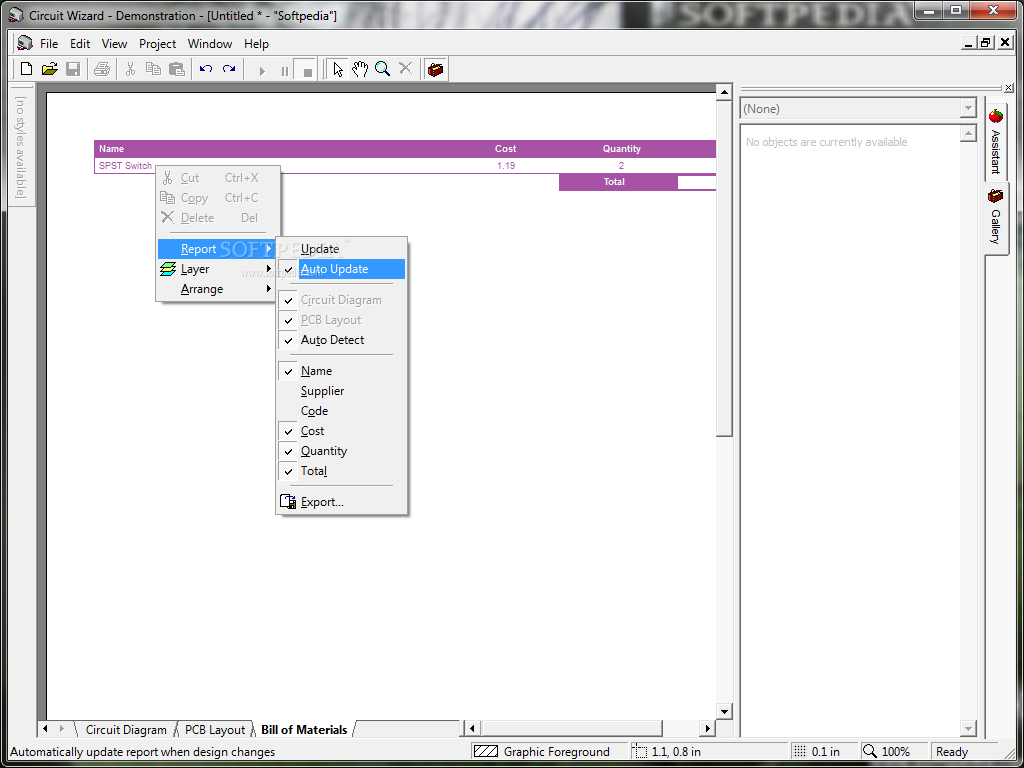
Task: Select the magnifier zoom tool
Action: [383, 69]
